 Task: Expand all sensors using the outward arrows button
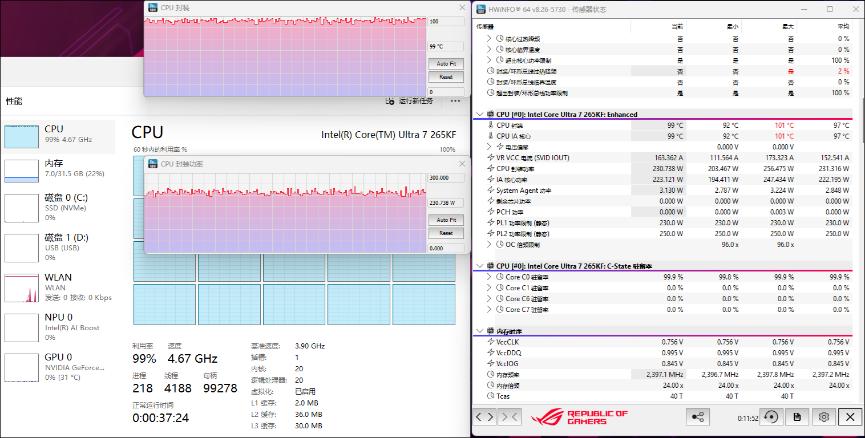(x=485, y=417)
